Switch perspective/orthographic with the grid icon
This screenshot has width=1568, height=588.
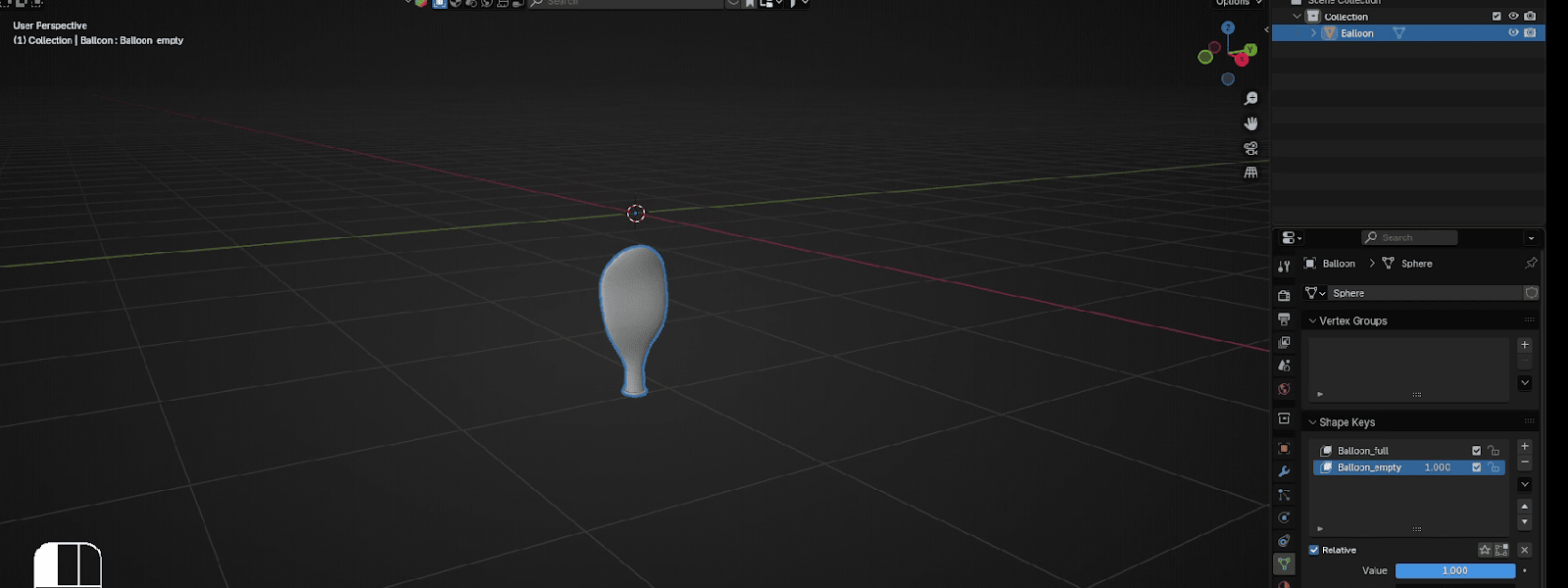coord(1250,172)
